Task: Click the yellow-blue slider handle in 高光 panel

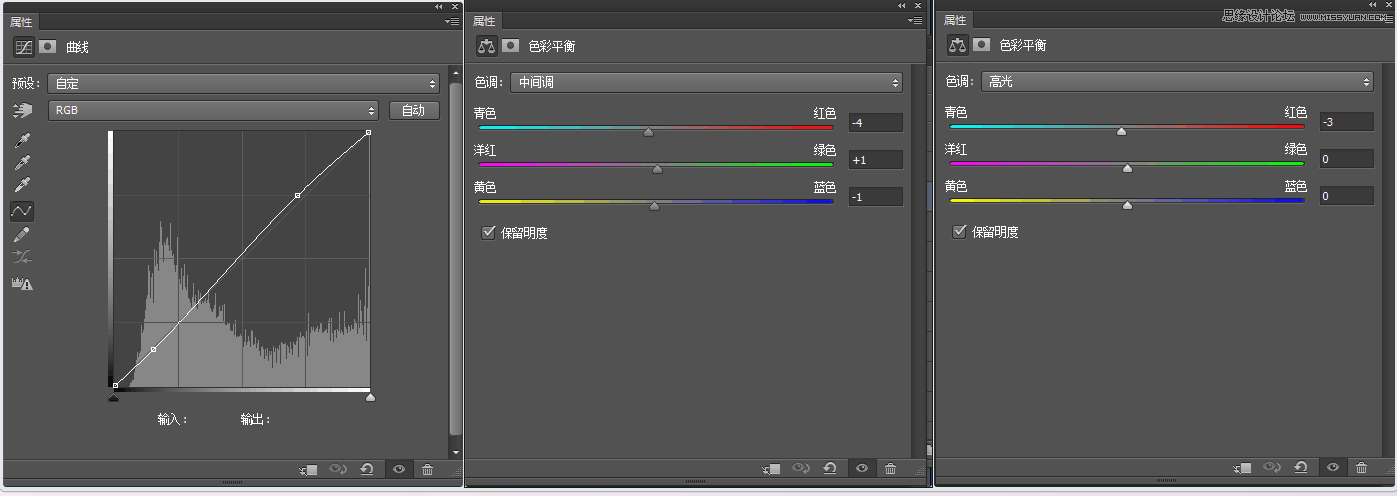Action: 1127,205
